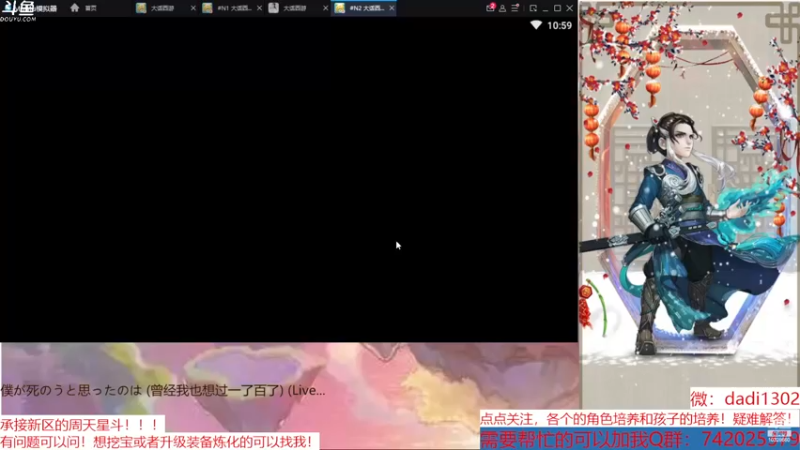The height and width of the screenshot is (450, 800).
Task: Click the icon on the third 大话西游 tab
Action: click(x=273, y=8)
